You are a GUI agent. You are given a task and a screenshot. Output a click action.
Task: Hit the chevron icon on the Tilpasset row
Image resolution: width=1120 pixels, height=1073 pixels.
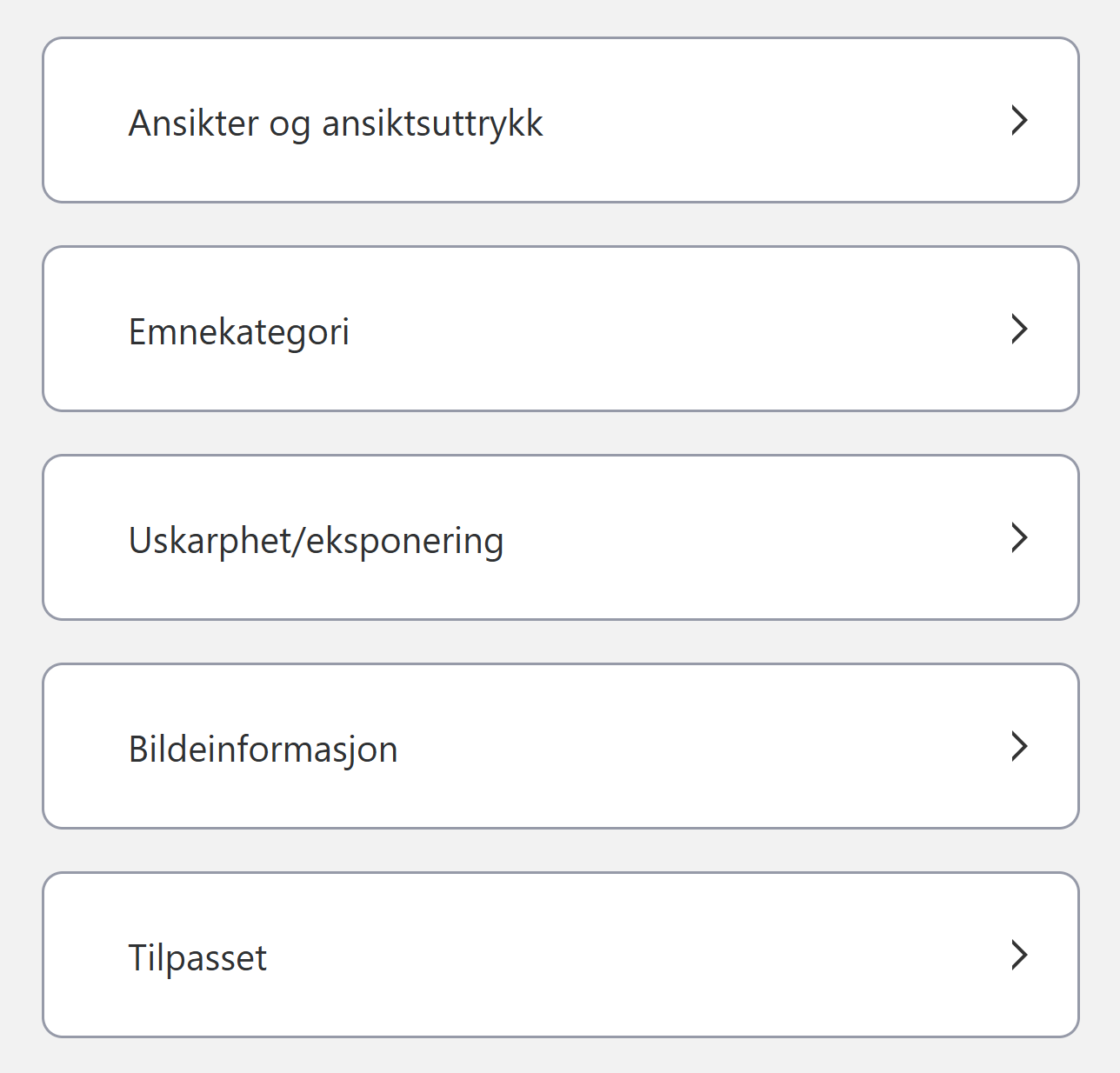pyautogui.click(x=1020, y=956)
